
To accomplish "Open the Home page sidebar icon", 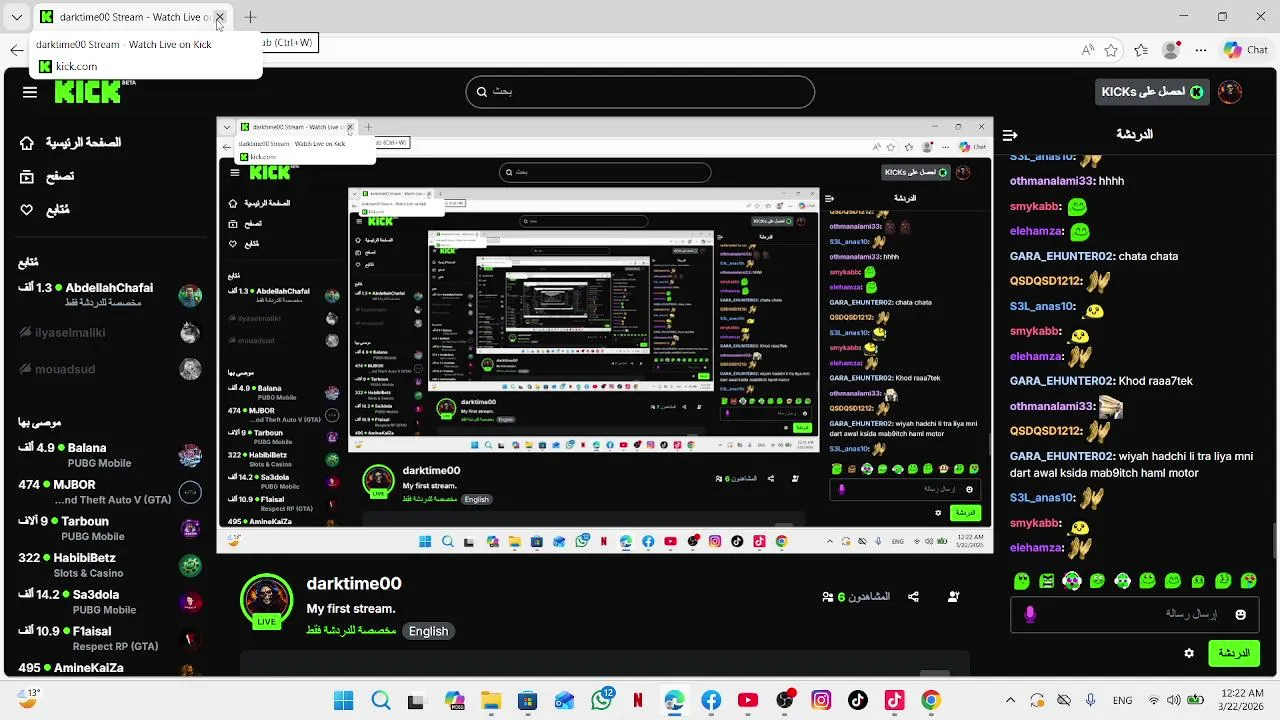I will point(27,143).
